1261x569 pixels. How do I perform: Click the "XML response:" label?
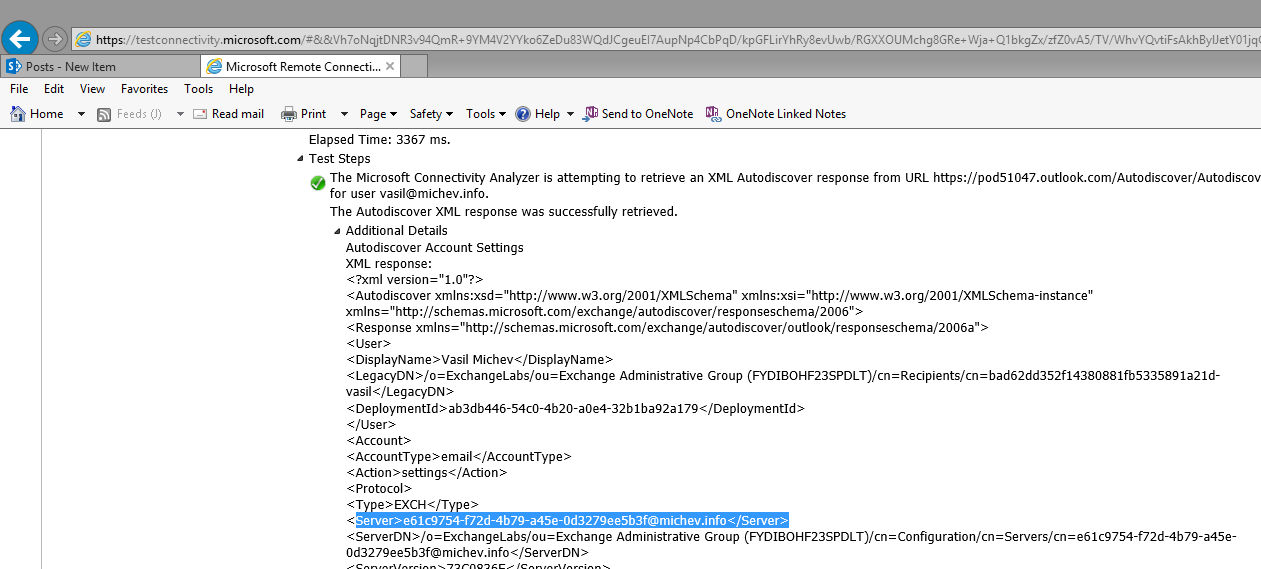(x=388, y=263)
